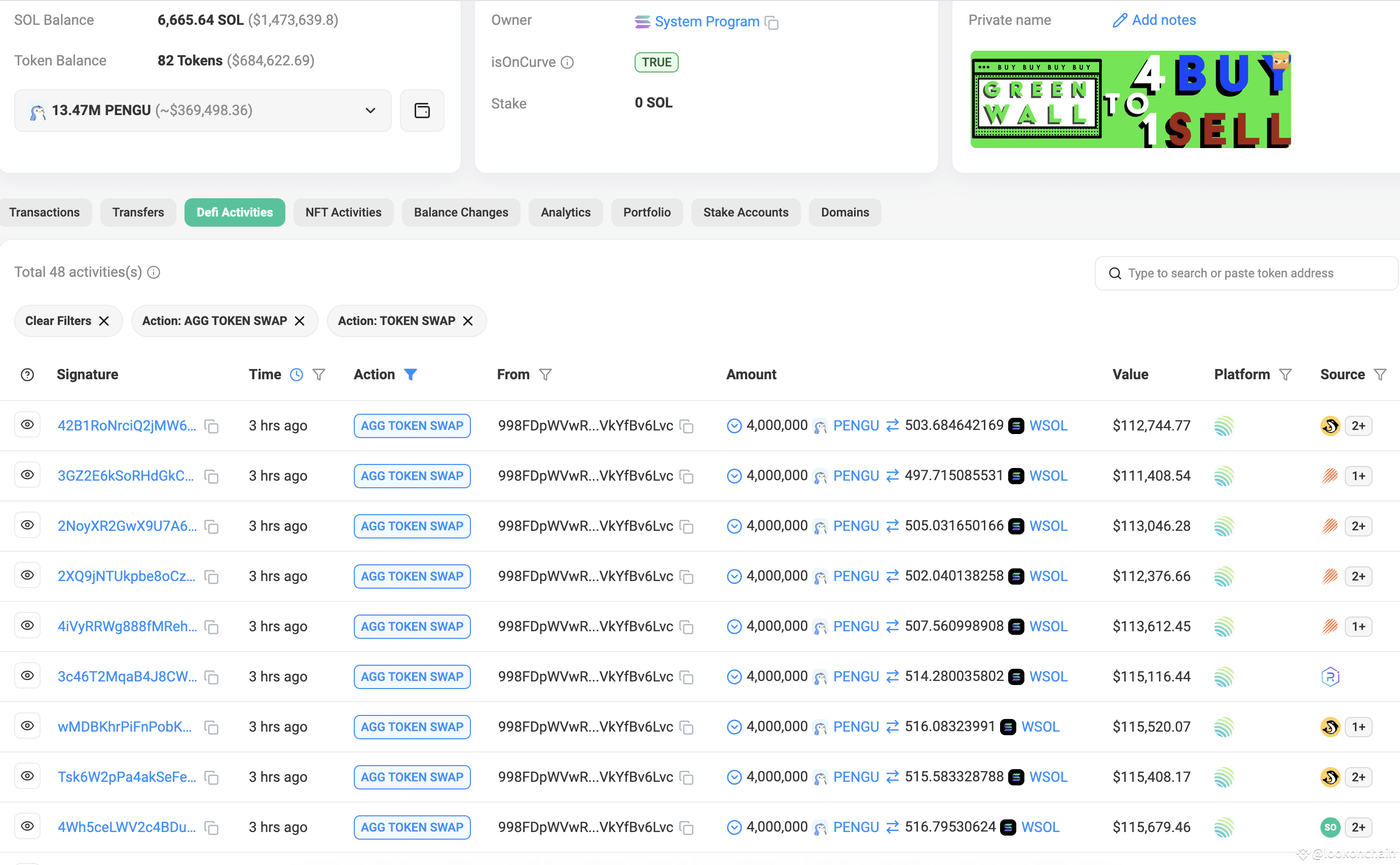Preview the 3GZ2E6kSoRHdGkC transaction with eye icon

pyautogui.click(x=27, y=474)
